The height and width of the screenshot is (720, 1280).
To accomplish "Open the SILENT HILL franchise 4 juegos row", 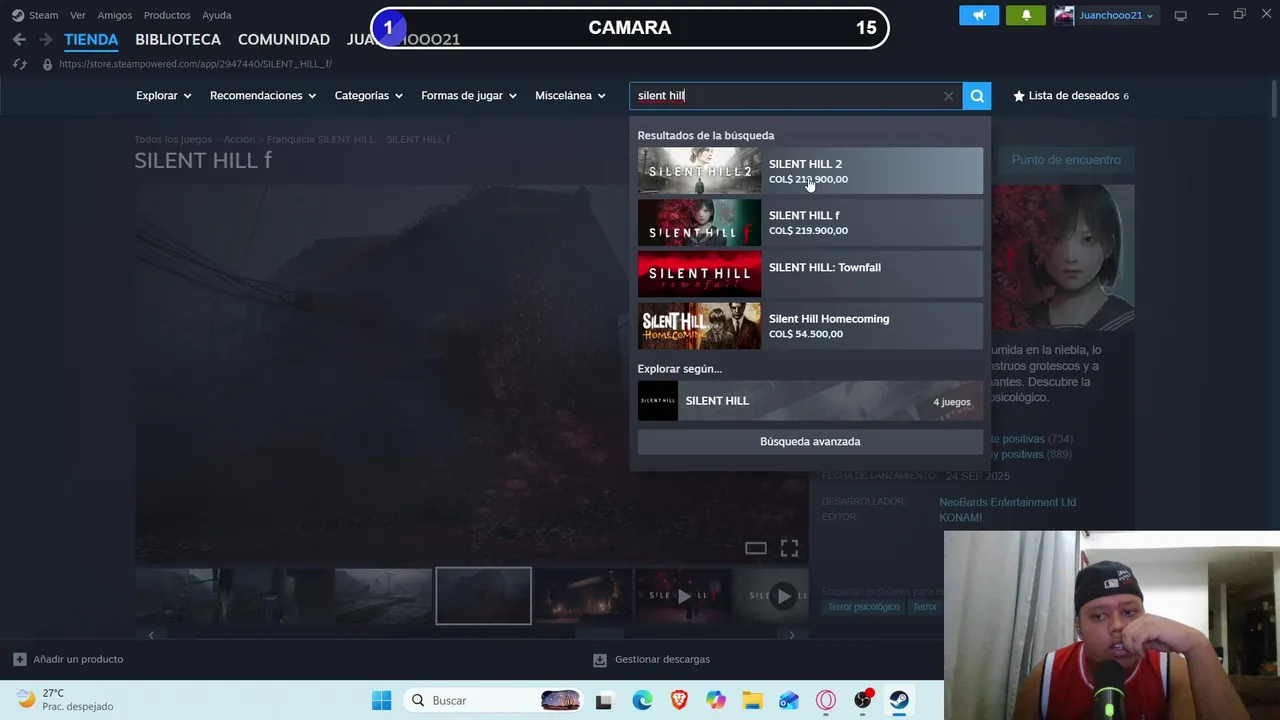I will coord(810,401).
